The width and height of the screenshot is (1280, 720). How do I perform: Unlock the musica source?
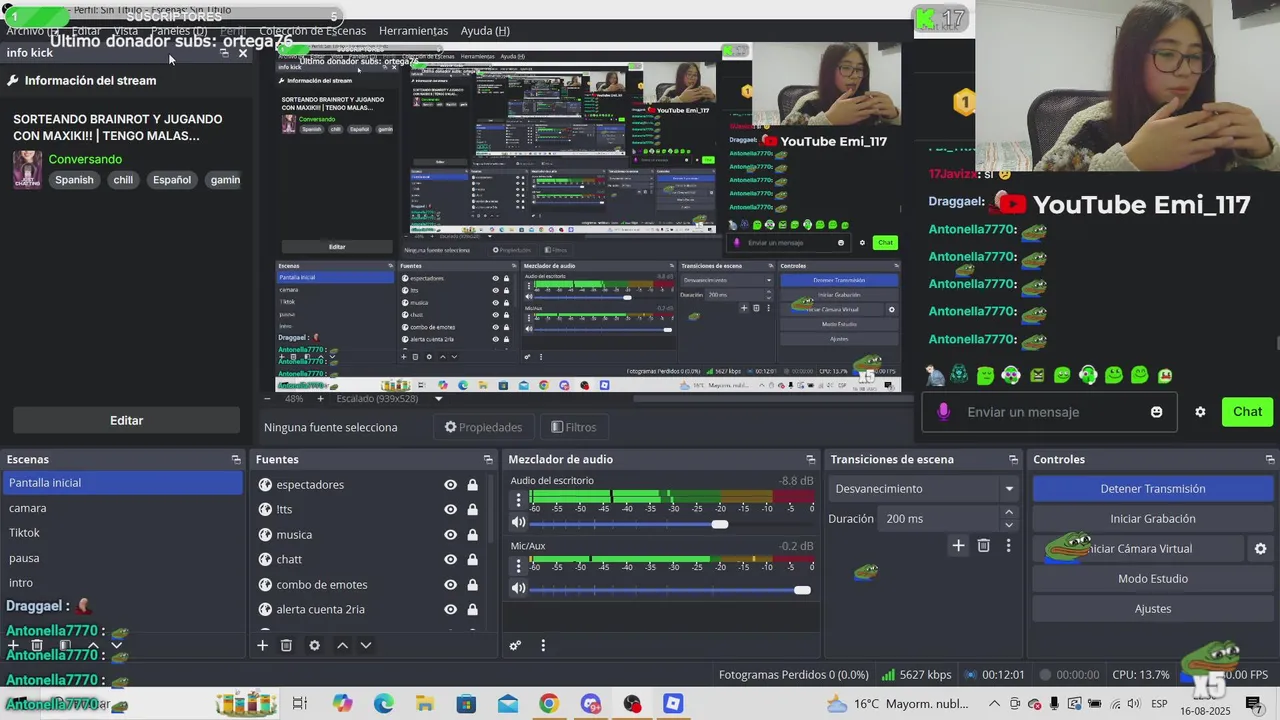pos(472,535)
